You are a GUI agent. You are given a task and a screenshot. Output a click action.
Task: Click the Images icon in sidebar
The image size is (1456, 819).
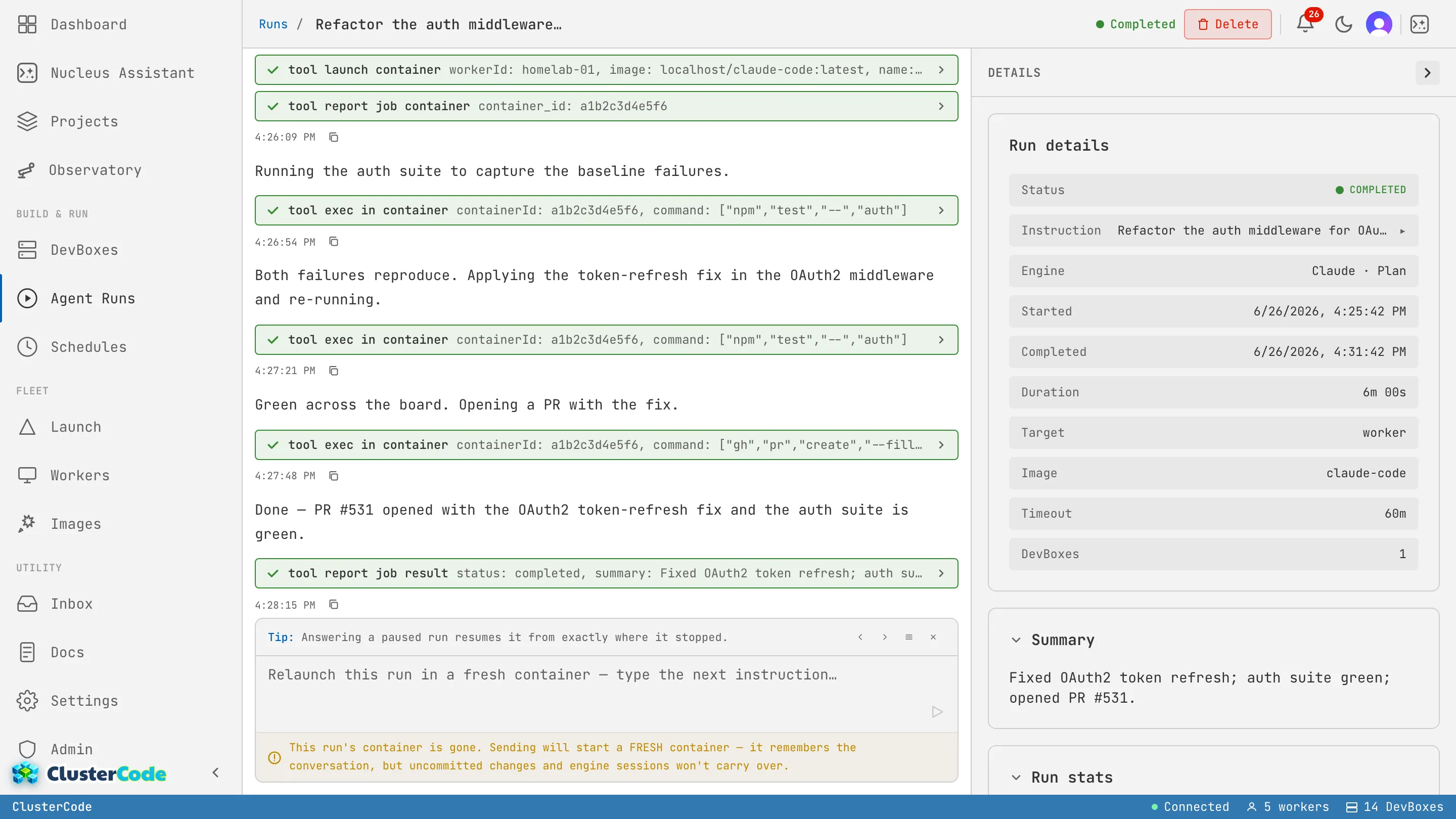tap(27, 524)
